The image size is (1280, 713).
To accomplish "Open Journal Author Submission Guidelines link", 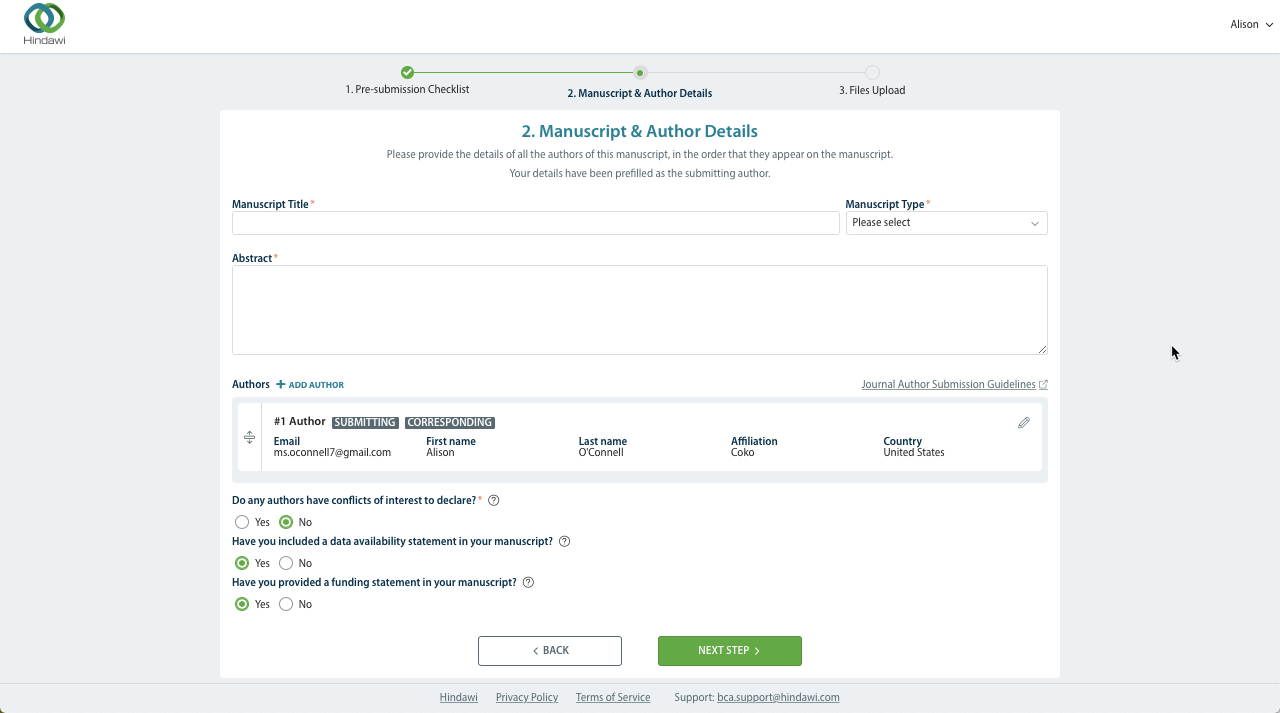I will (948, 384).
